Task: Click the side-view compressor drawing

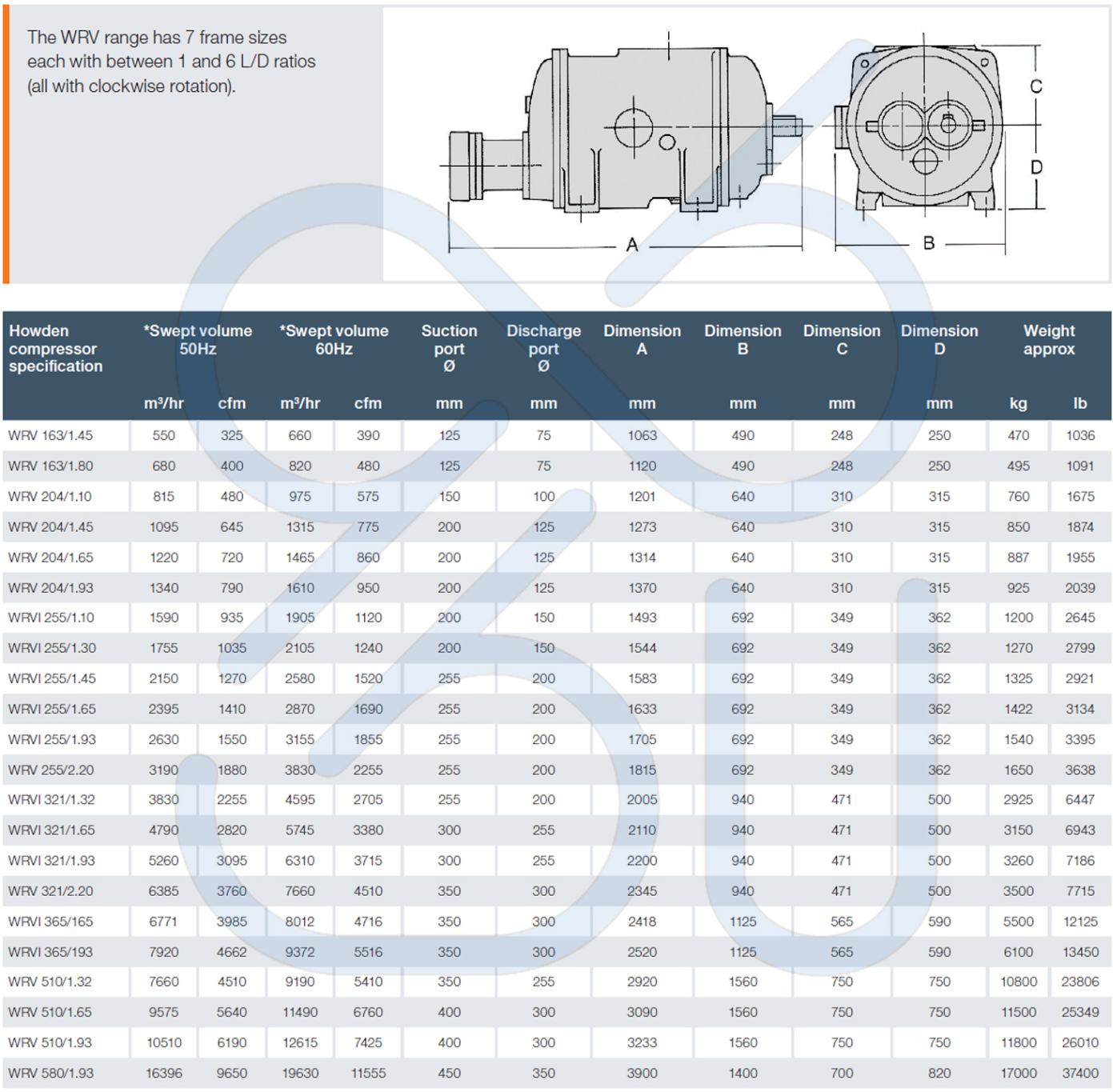Action: pyautogui.click(x=624, y=132)
